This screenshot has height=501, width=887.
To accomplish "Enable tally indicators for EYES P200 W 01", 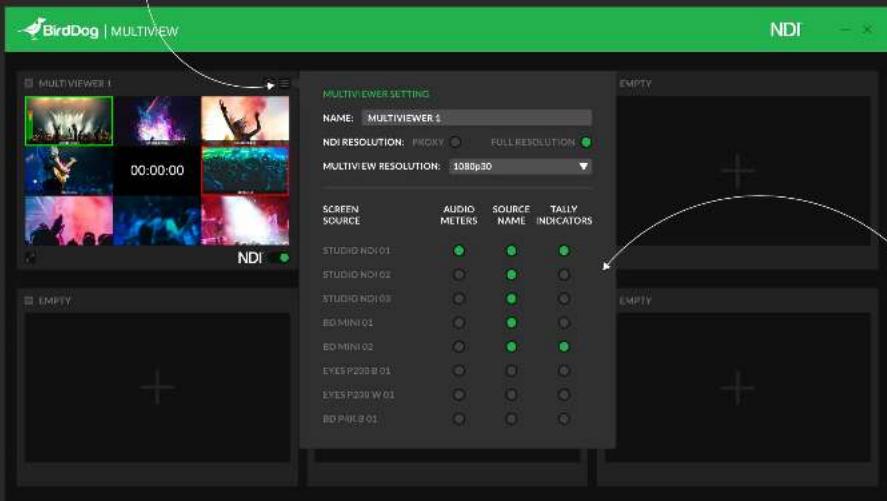I will (x=564, y=395).
